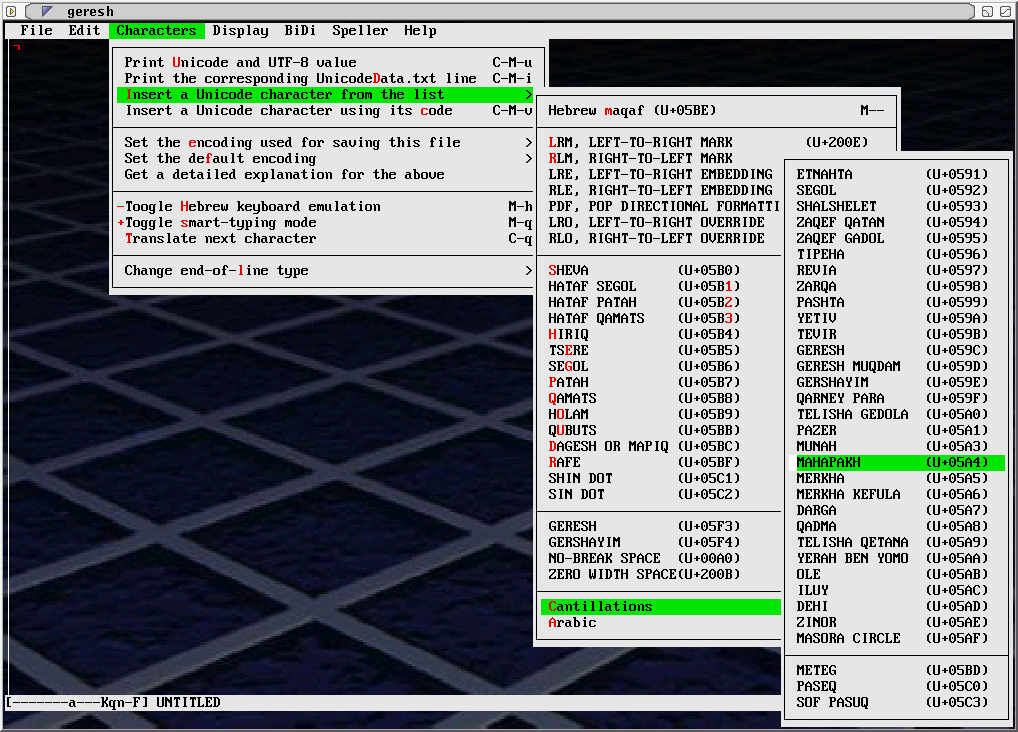Insert Hebrew maqaf (U+05BE)
Screen dimensions: 1018x732
click(x=717, y=110)
